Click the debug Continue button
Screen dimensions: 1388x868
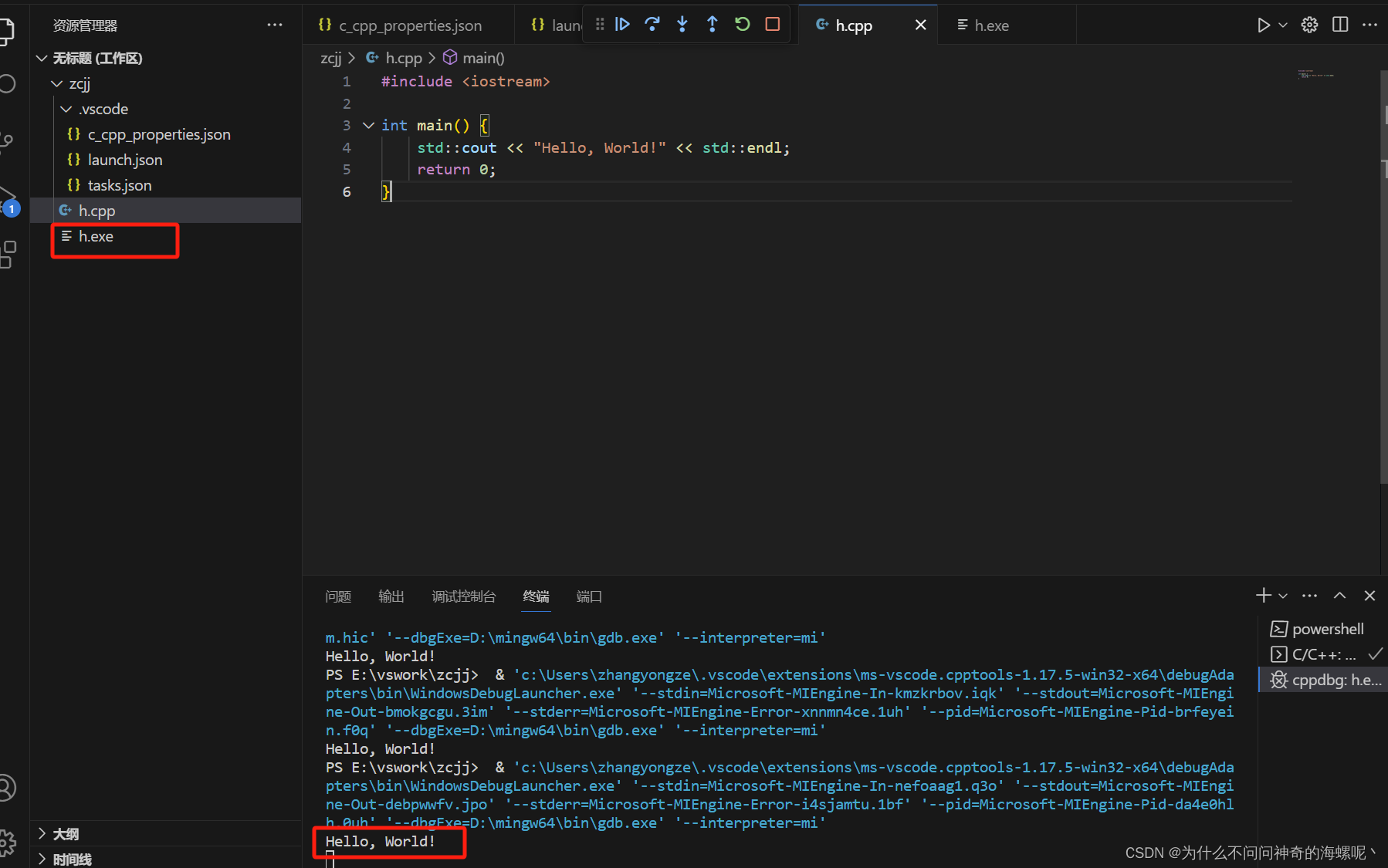coord(622,25)
